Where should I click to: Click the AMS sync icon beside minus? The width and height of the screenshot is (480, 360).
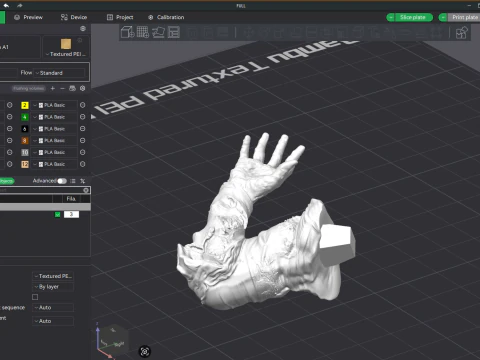72,88
